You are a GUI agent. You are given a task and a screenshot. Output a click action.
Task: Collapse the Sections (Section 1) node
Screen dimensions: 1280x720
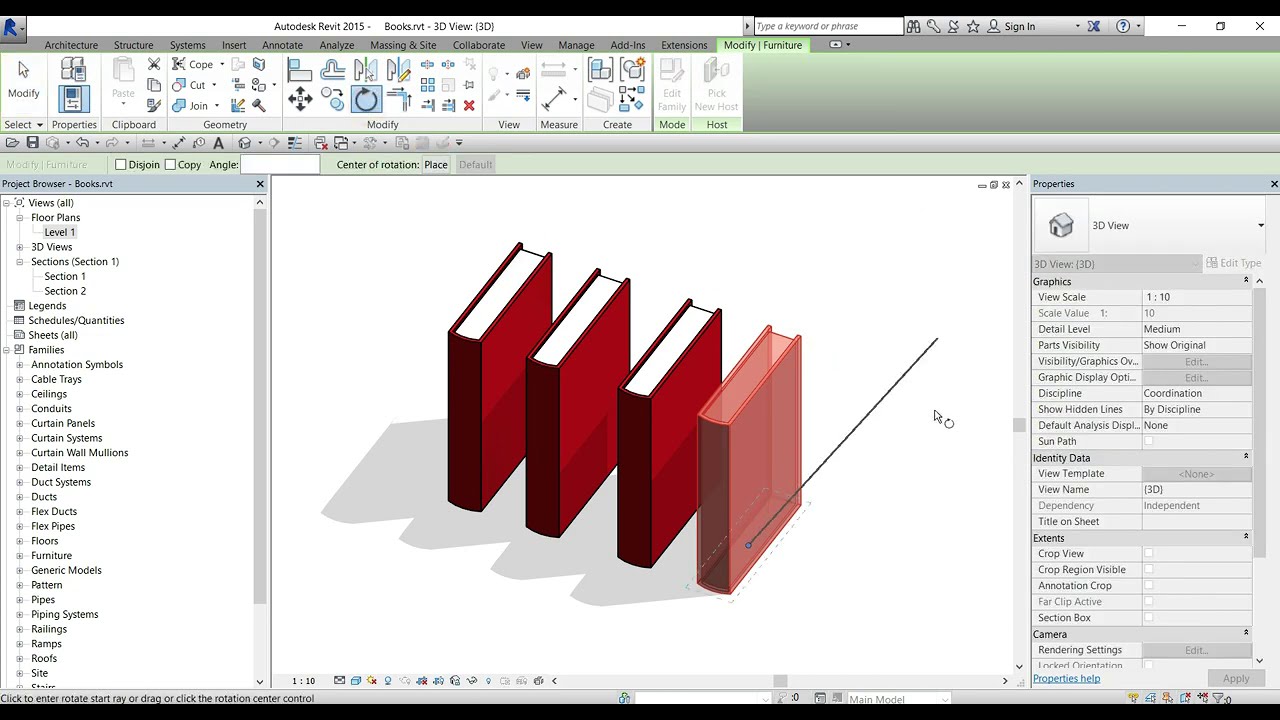click(20, 261)
